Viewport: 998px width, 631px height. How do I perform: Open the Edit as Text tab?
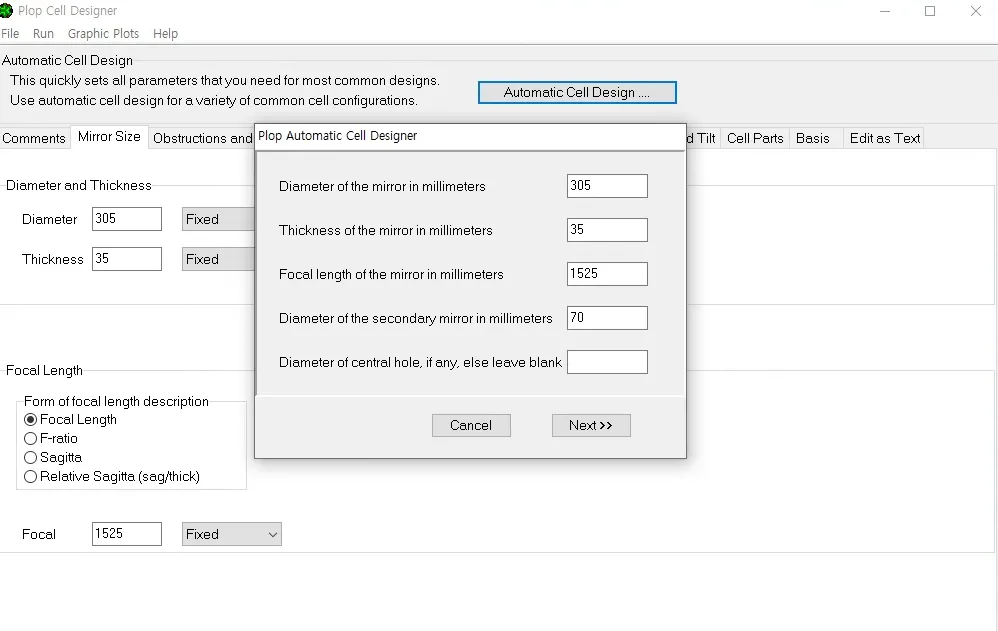coord(884,138)
